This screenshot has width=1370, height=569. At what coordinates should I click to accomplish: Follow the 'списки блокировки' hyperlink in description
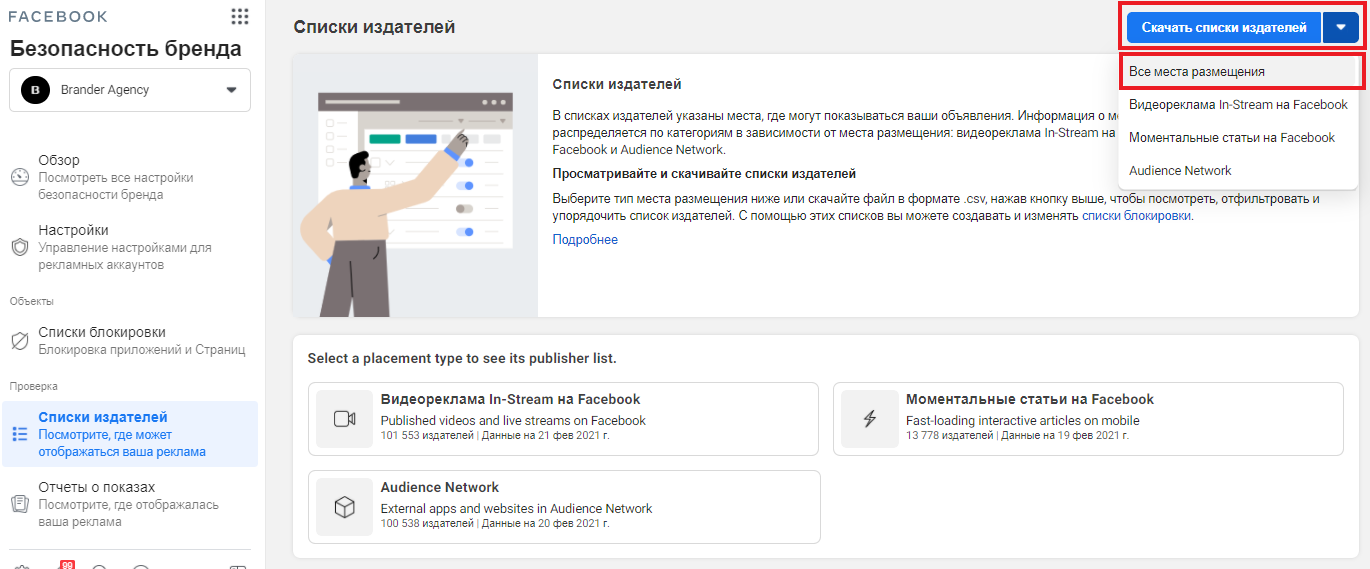pyautogui.click(x=1136, y=215)
